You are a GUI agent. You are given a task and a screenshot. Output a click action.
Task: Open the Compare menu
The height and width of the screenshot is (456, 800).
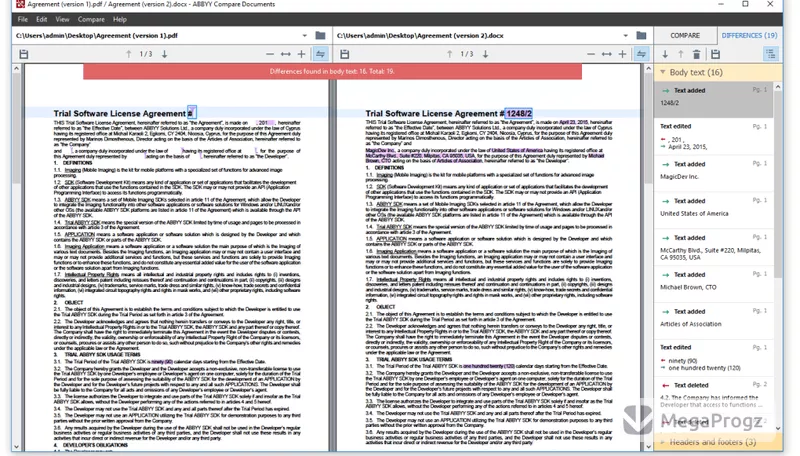[91, 19]
